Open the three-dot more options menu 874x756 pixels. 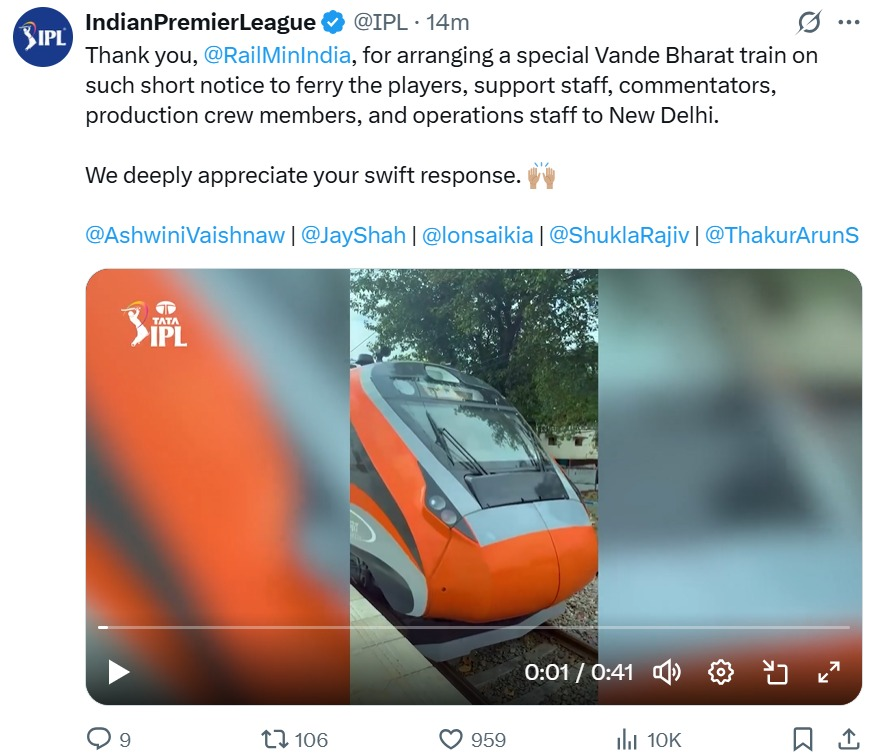coord(848,22)
